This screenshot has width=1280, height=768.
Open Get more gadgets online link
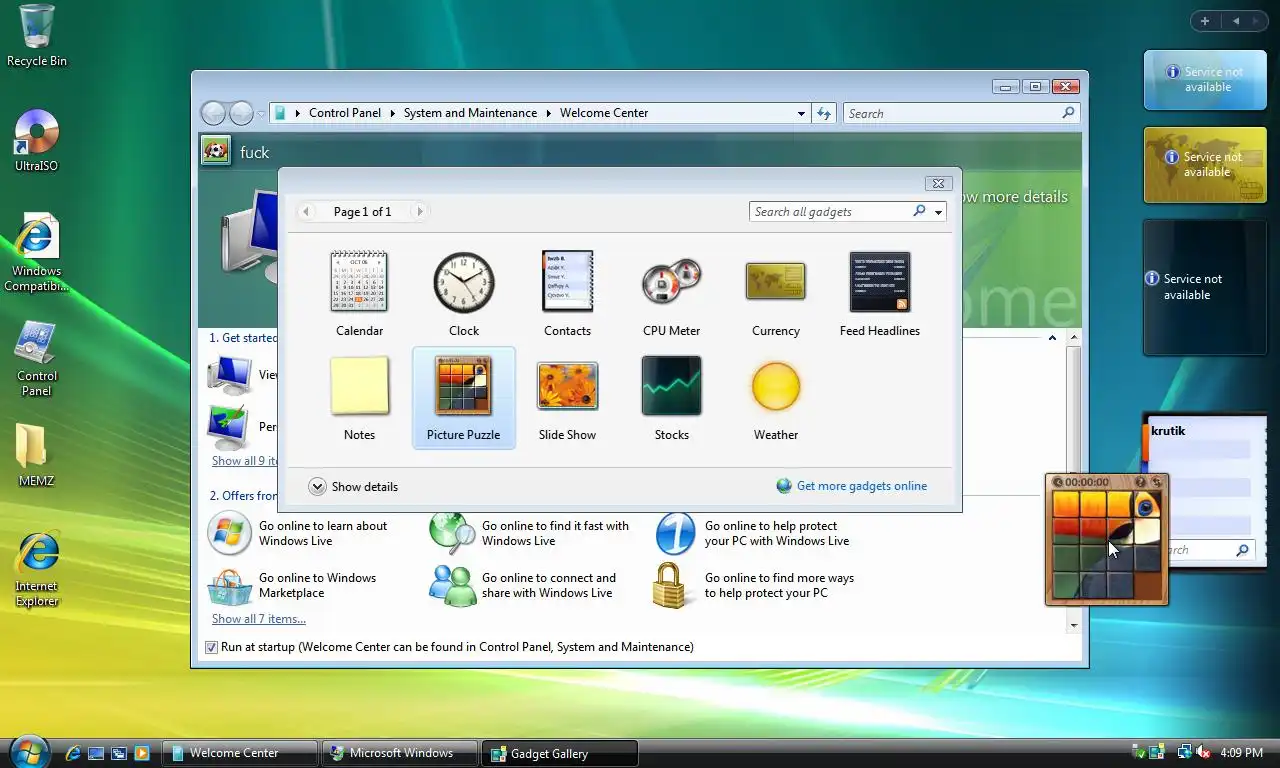click(x=852, y=486)
